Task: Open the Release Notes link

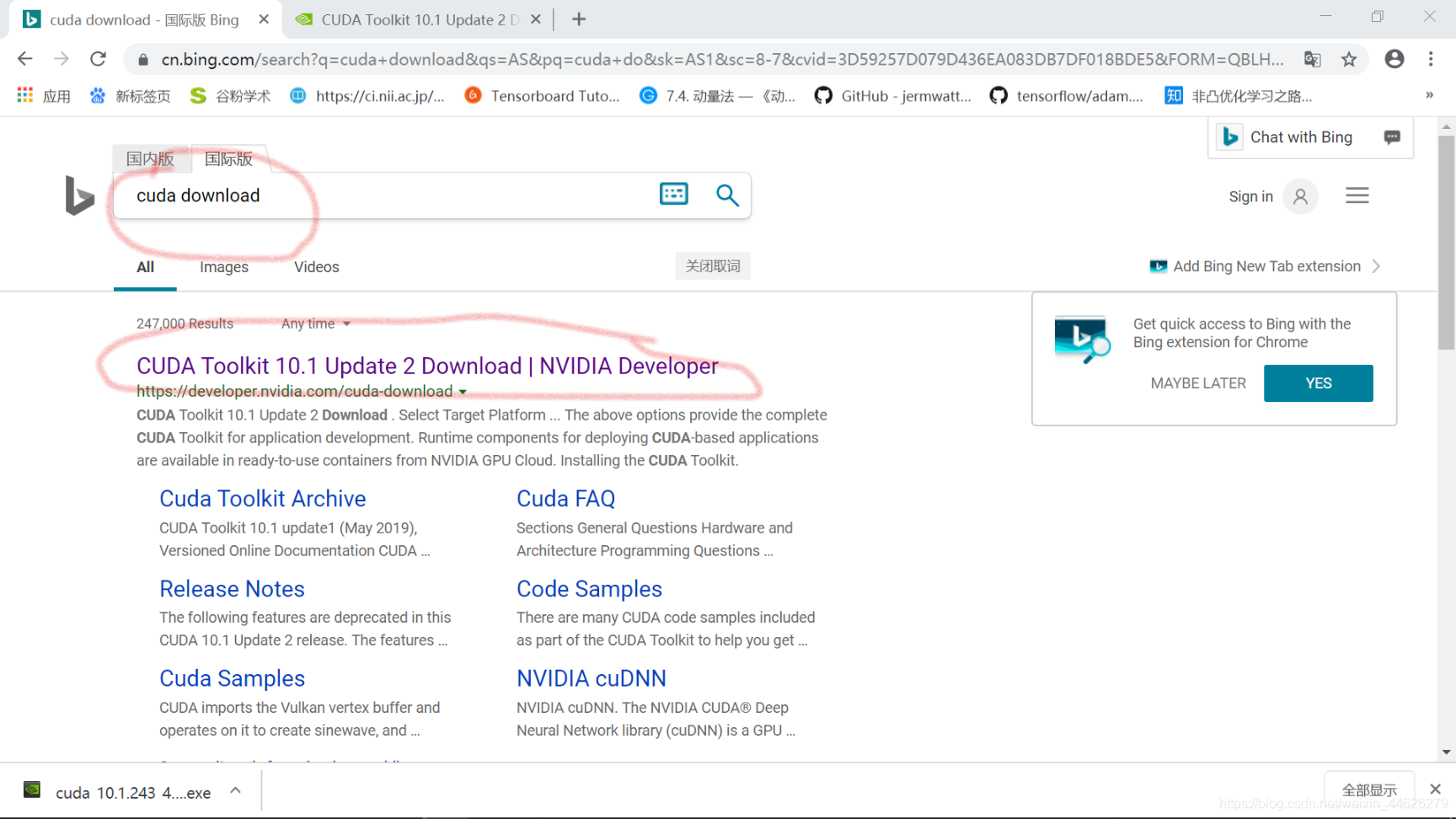Action: tap(232, 589)
